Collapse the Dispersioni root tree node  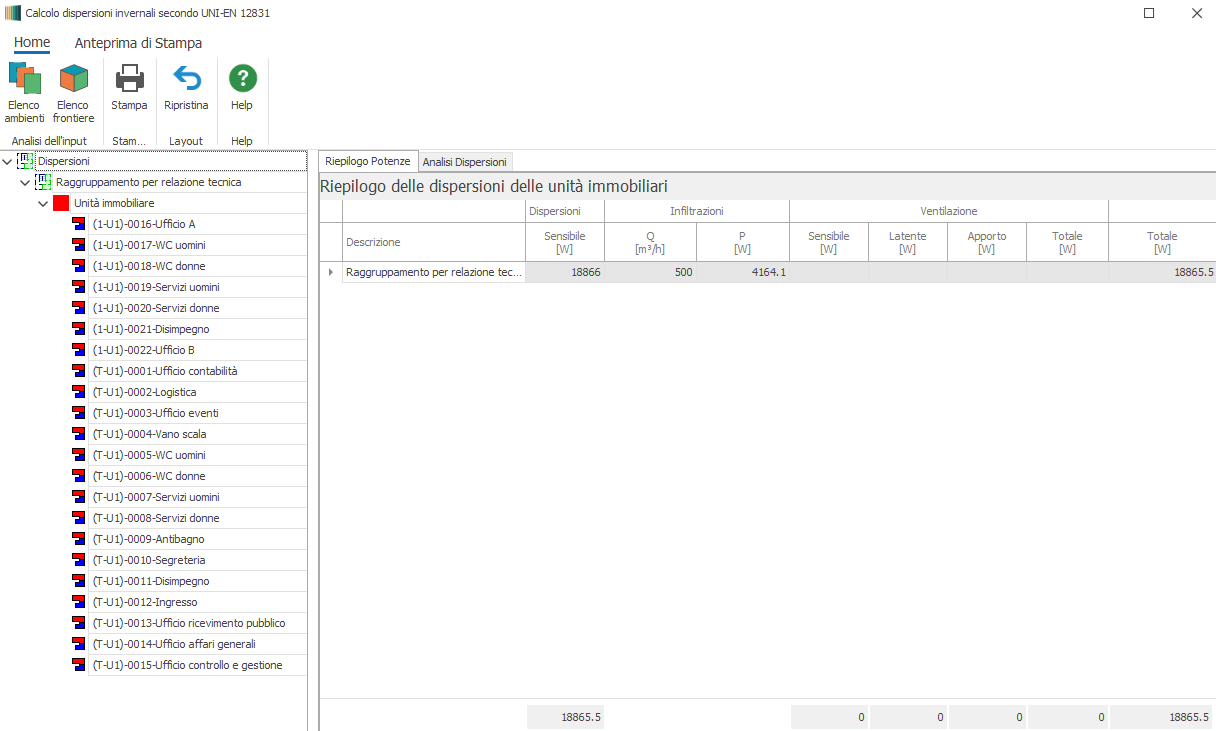point(8,161)
